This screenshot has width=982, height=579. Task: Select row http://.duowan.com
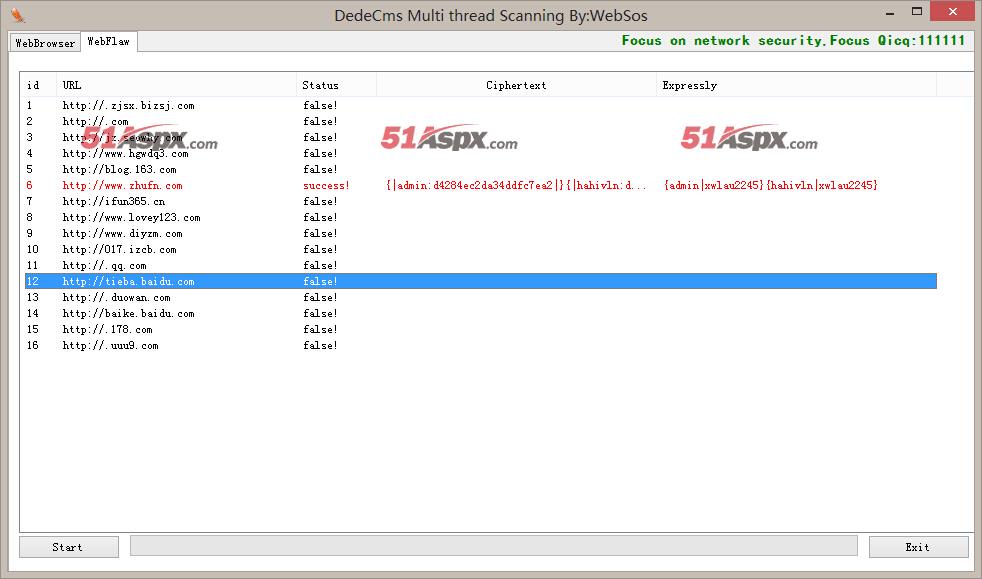[480, 297]
